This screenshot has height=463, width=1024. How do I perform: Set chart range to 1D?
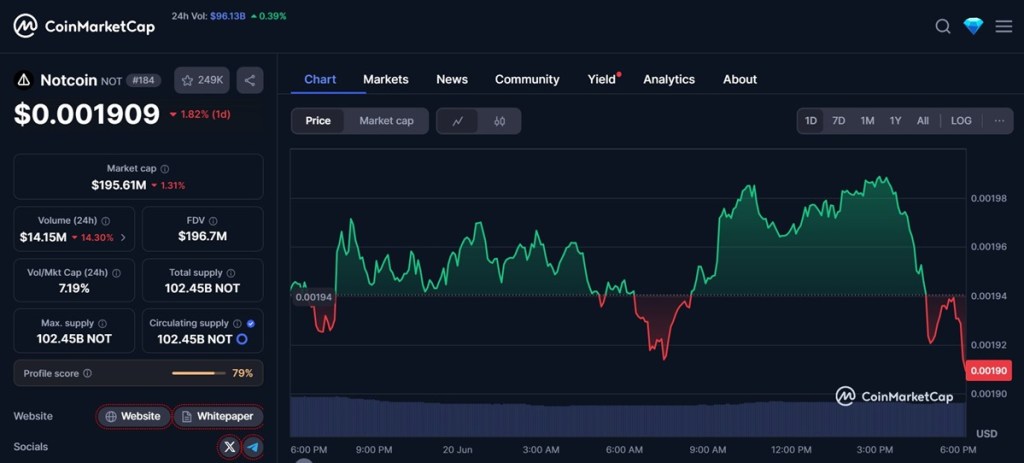click(x=810, y=121)
